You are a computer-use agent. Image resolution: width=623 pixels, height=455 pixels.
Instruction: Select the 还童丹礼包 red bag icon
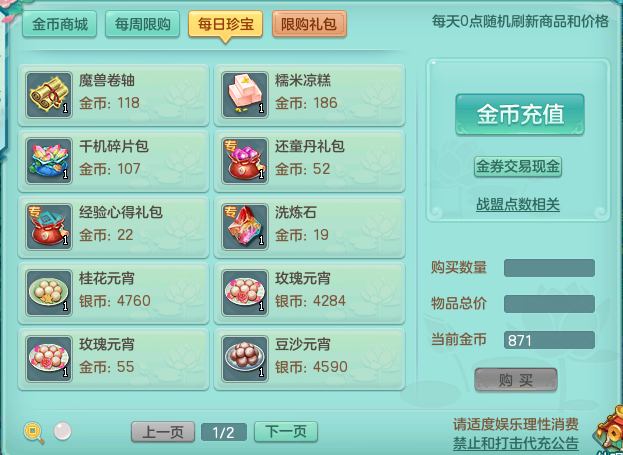[x=245, y=161]
